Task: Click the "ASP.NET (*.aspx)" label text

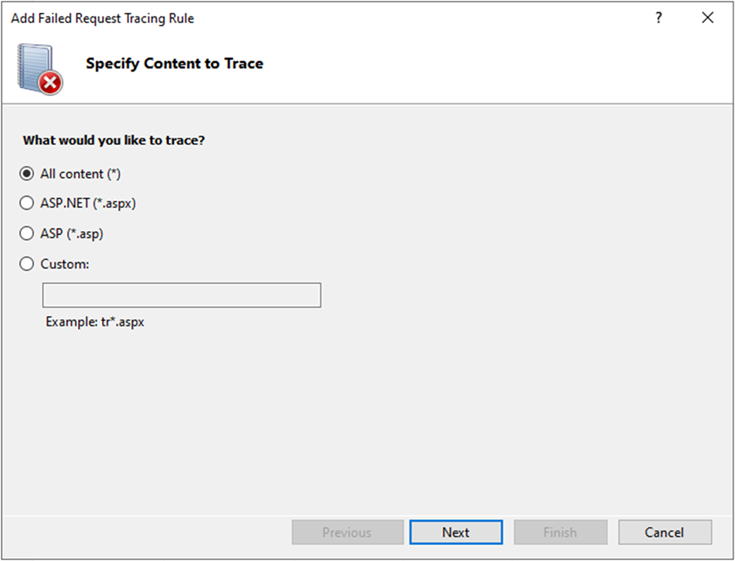Action: pos(88,203)
